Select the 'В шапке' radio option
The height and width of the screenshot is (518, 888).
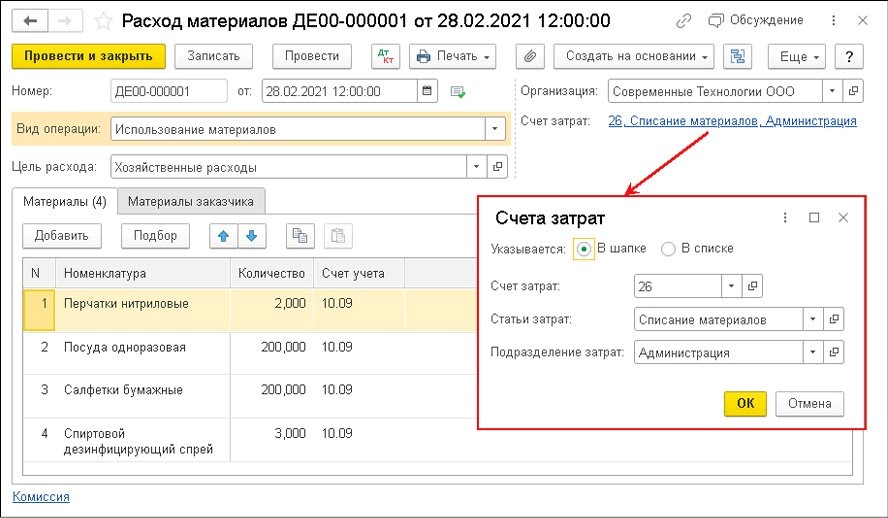tap(584, 249)
